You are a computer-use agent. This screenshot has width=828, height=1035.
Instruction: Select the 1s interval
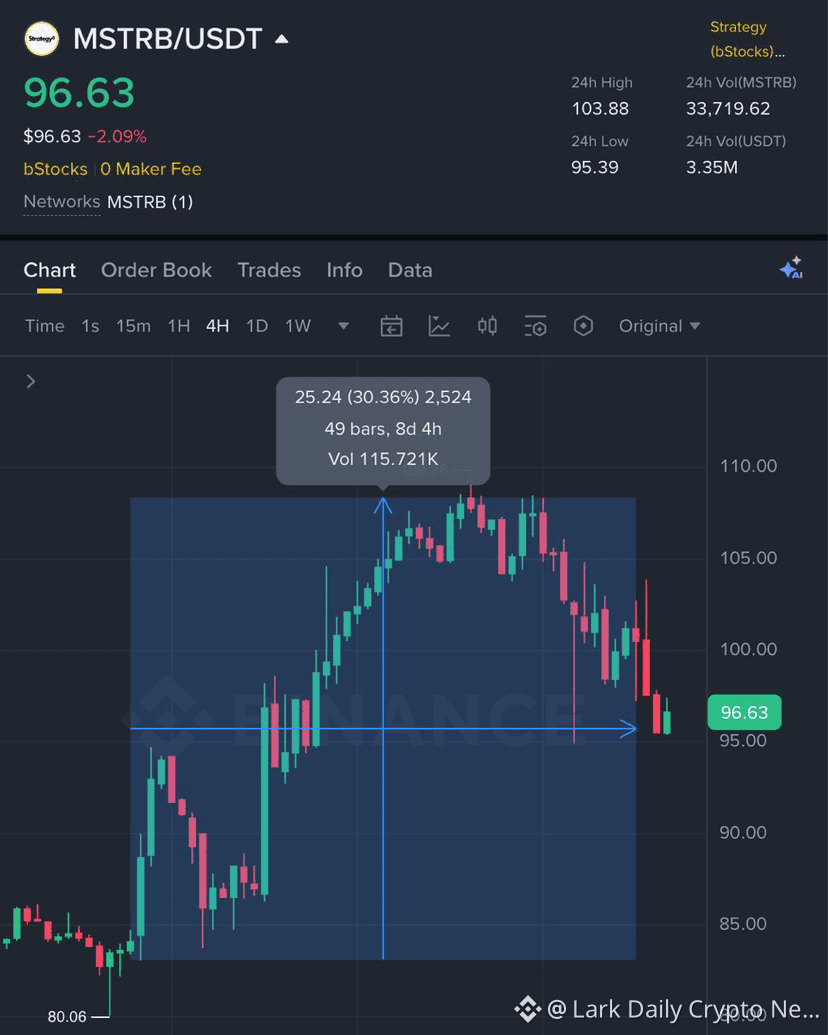[x=90, y=326]
